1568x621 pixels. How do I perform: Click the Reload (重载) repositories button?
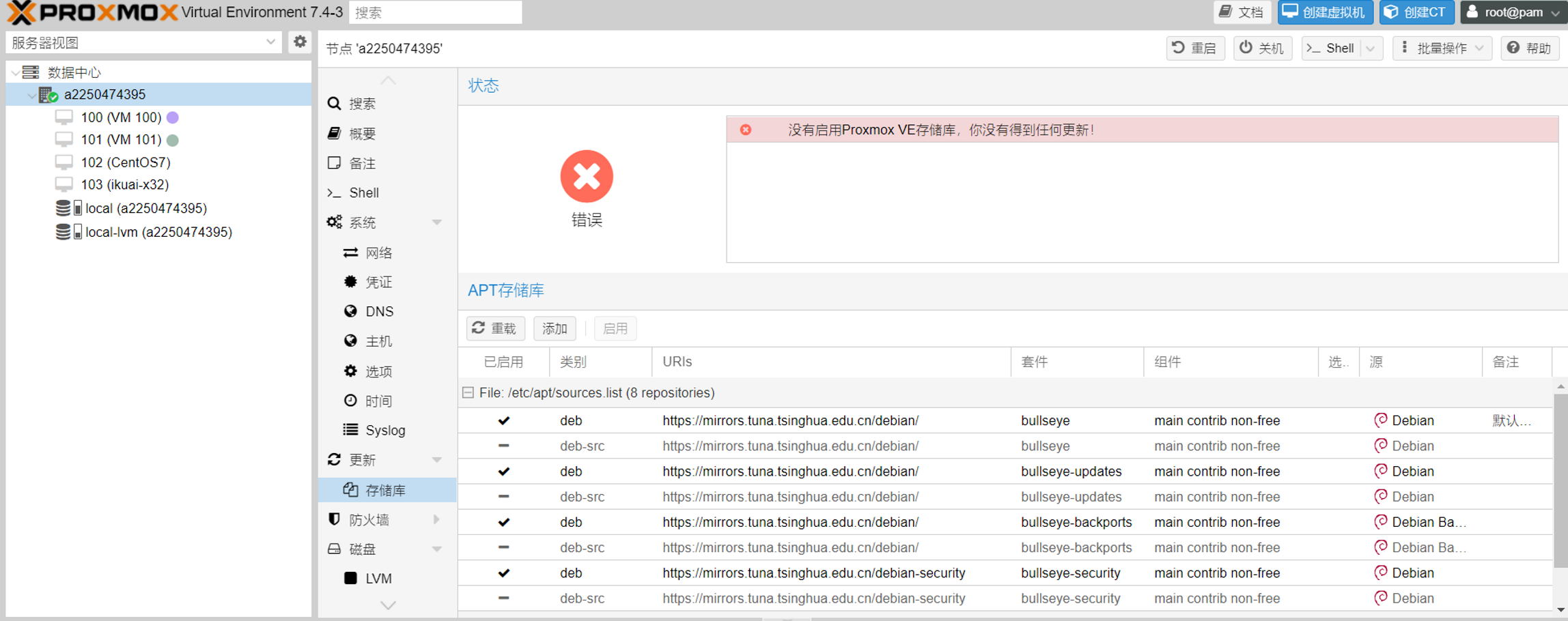pyautogui.click(x=495, y=328)
